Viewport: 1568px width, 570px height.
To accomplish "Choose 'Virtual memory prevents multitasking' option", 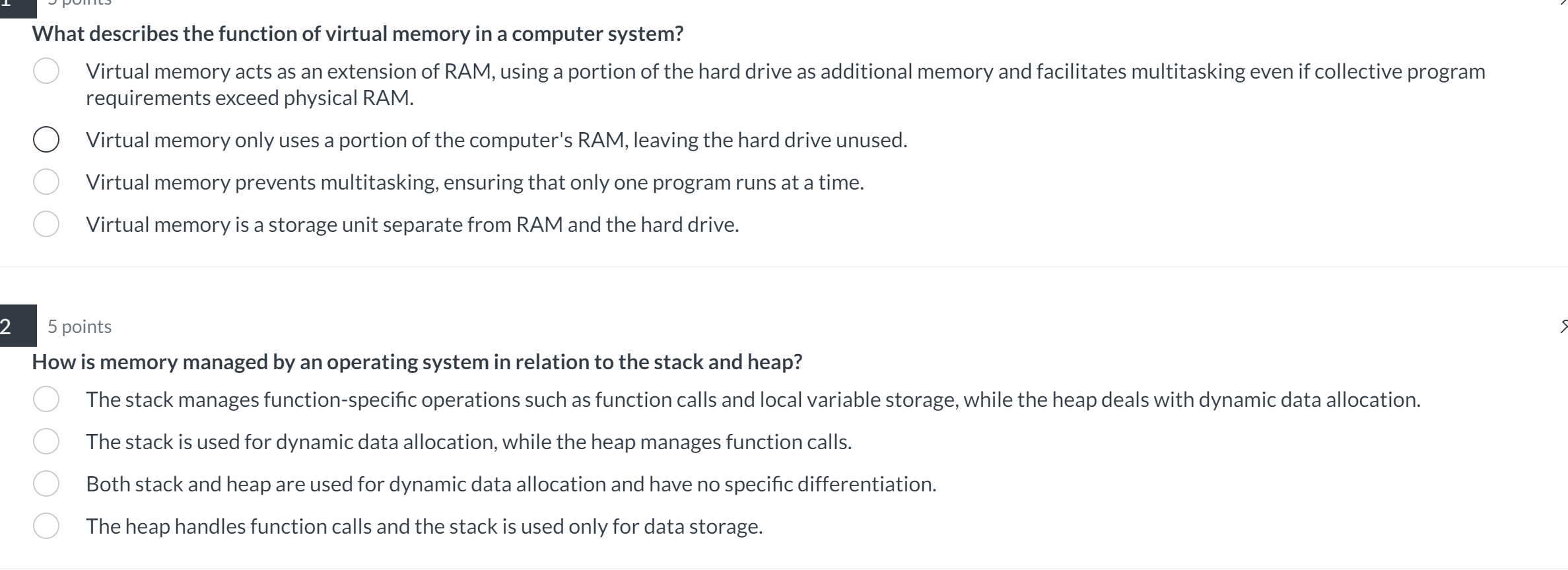I will pyautogui.click(x=46, y=182).
